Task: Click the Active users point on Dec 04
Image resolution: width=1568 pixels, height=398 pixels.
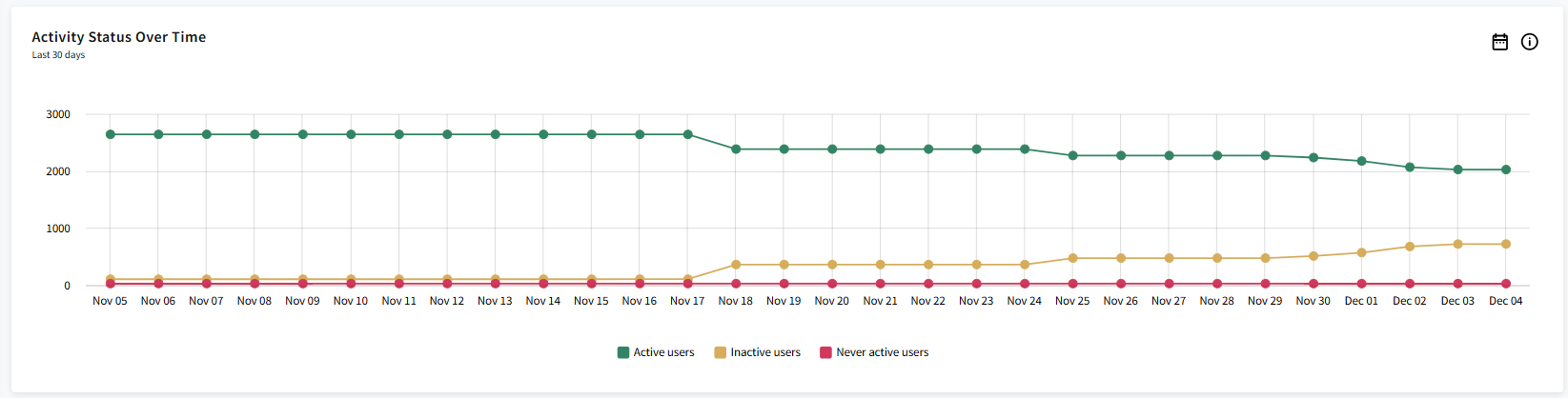Action: coord(1506,169)
